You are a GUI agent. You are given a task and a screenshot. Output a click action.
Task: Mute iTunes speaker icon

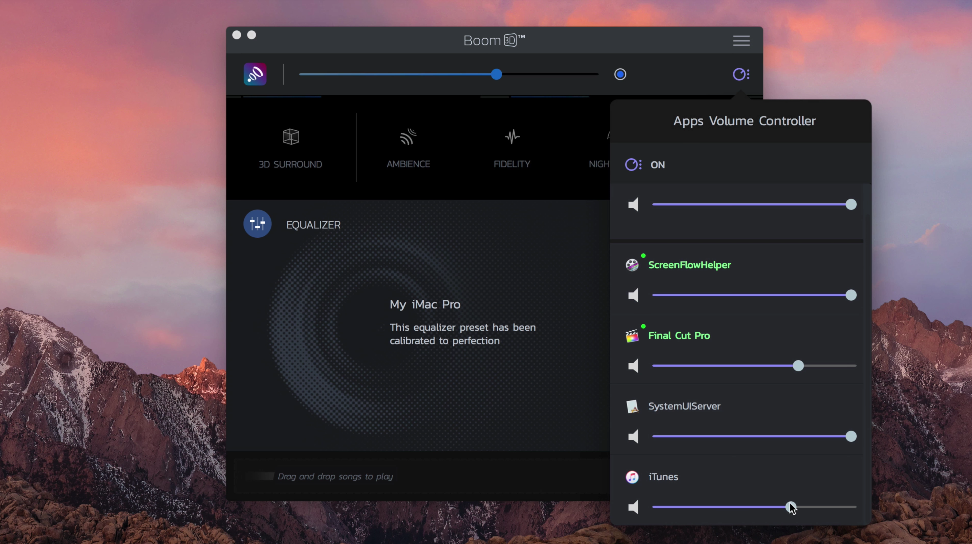coord(633,507)
